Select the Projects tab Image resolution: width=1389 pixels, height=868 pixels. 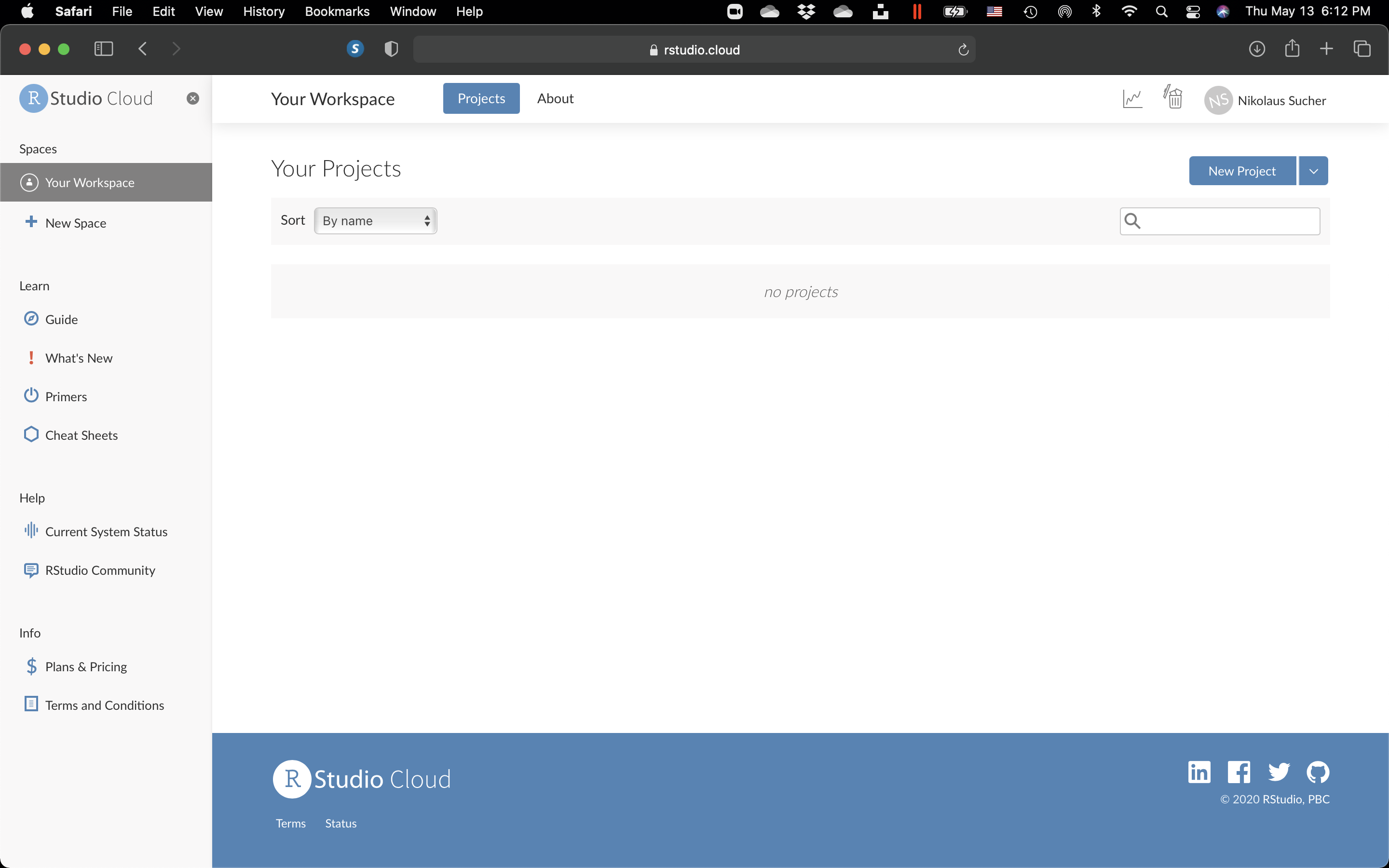[481, 98]
